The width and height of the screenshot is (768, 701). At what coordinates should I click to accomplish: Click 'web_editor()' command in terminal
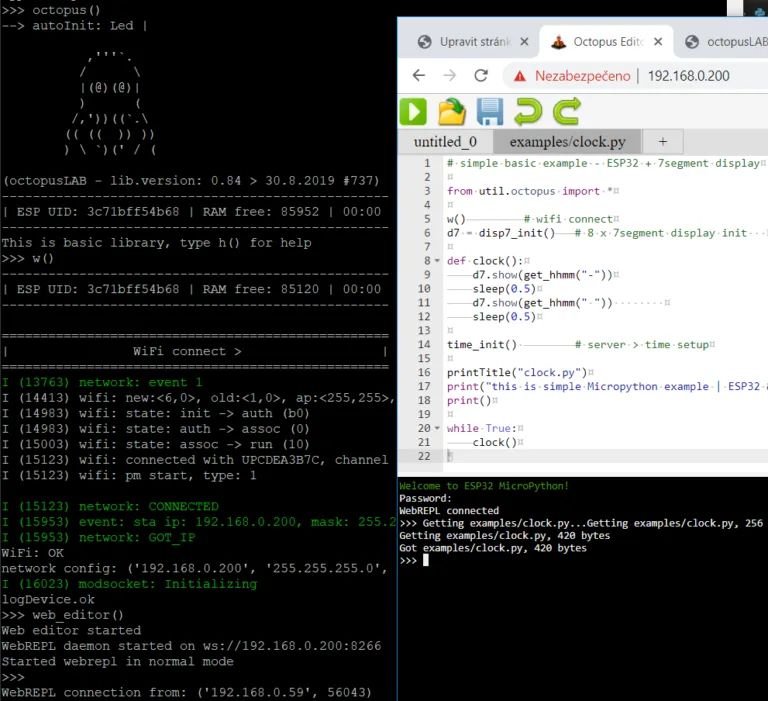pyautogui.click(x=78, y=615)
